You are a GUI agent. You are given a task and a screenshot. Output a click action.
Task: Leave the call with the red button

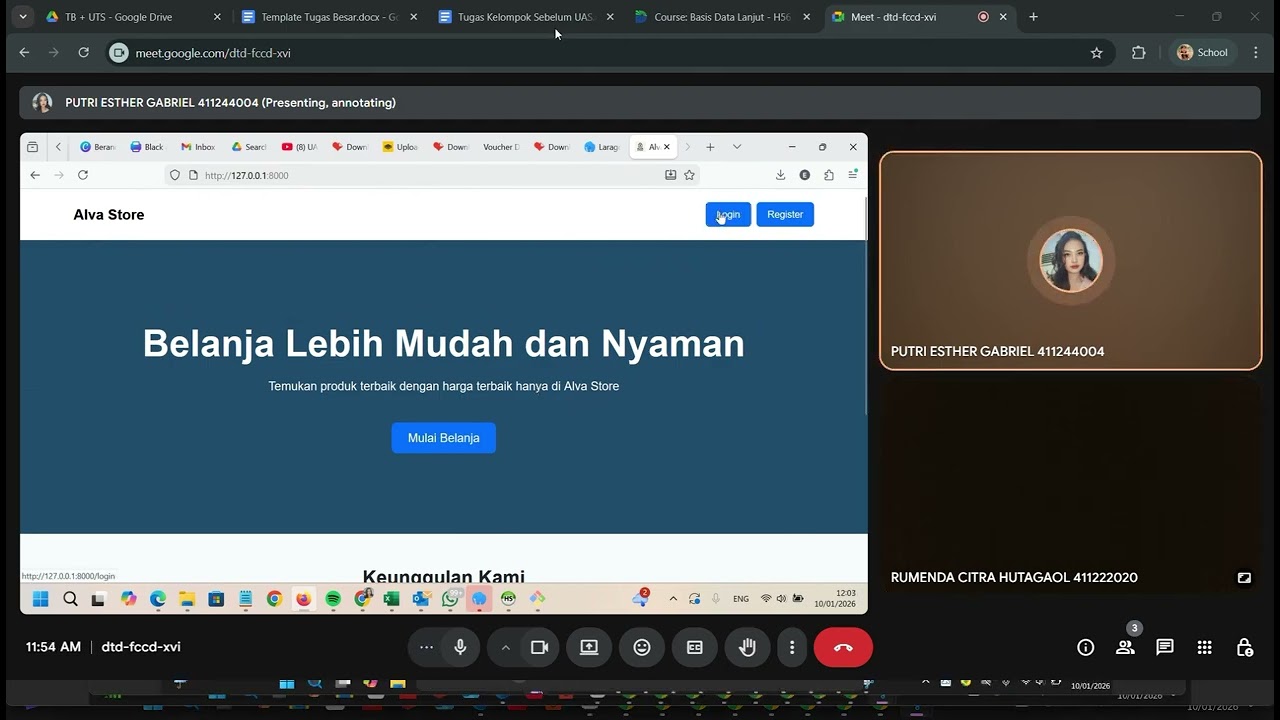tap(843, 647)
